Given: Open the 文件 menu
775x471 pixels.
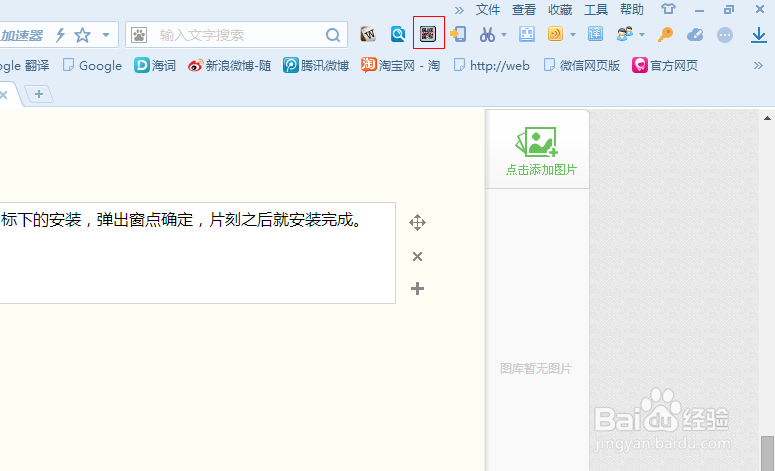Looking at the screenshot, I should [x=488, y=9].
